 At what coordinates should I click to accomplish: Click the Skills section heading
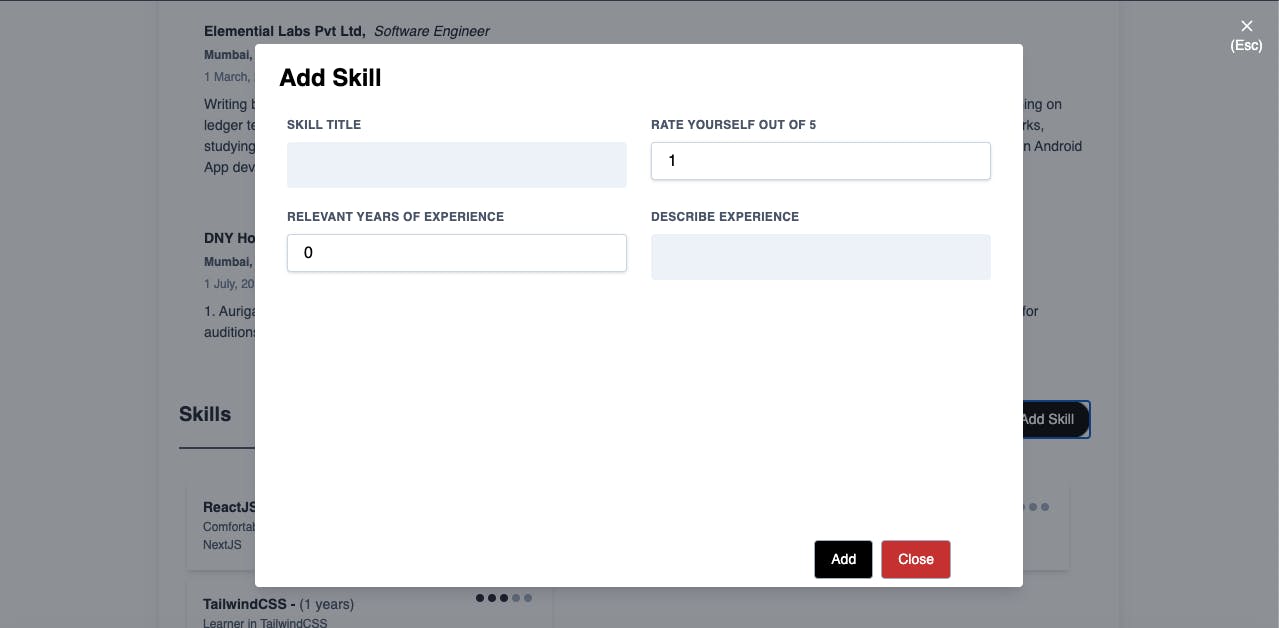click(x=205, y=414)
